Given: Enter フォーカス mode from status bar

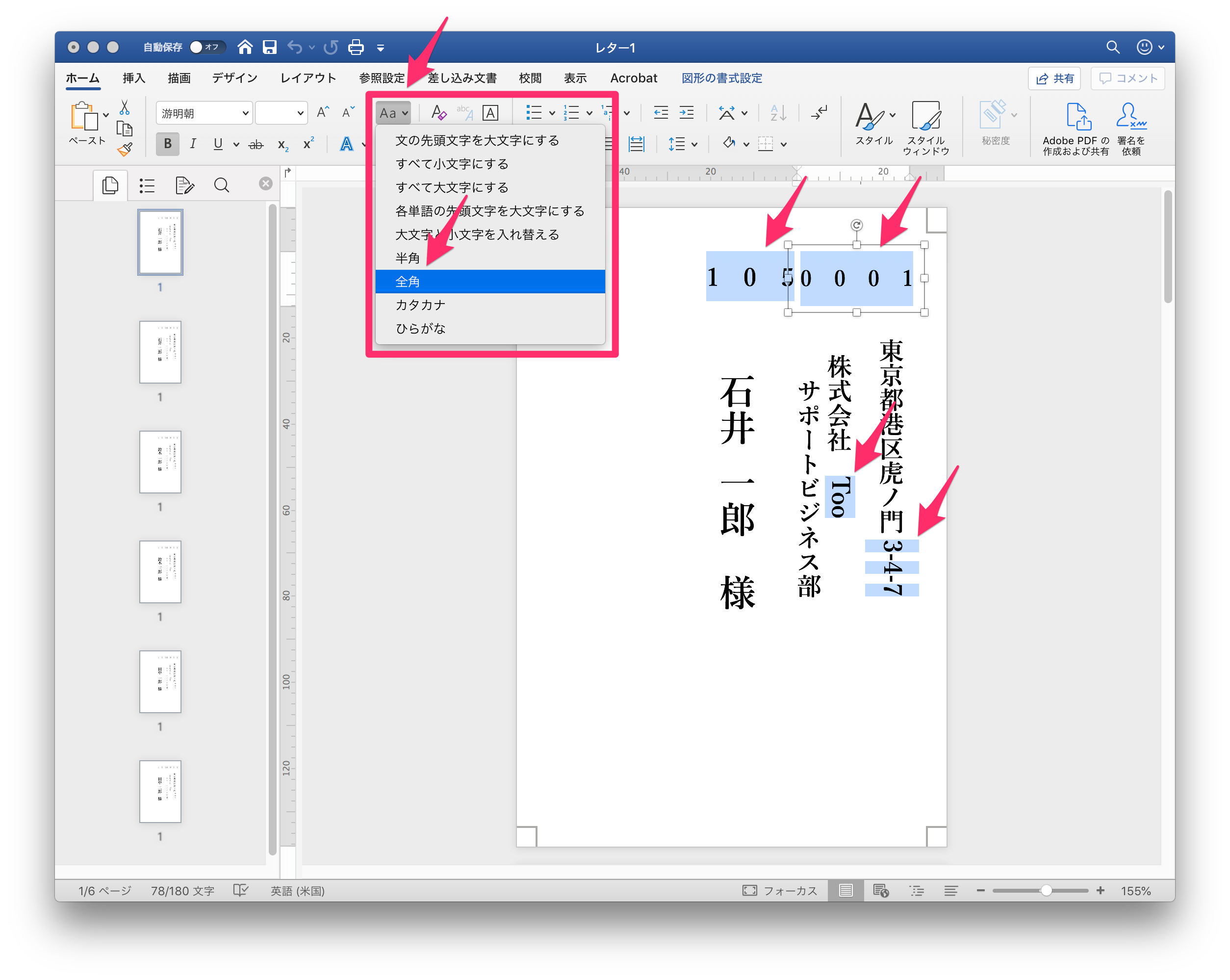Looking at the screenshot, I should (x=780, y=890).
